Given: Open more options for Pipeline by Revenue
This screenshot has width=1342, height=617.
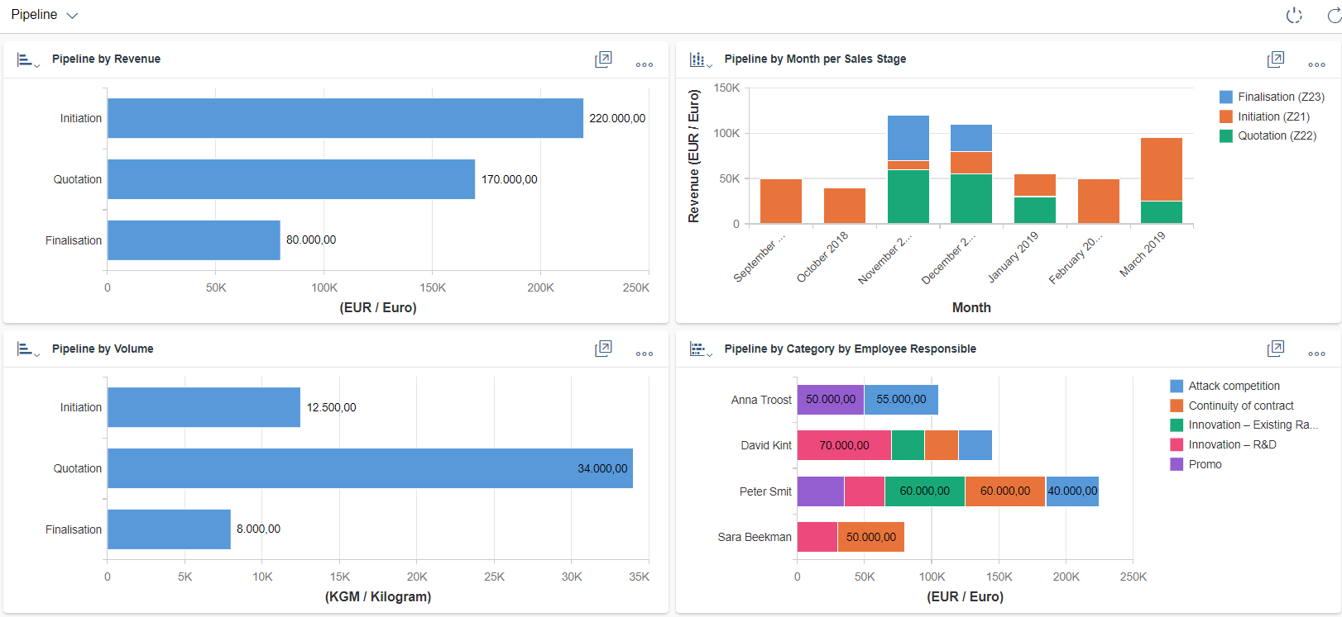Looking at the screenshot, I should (x=644, y=64).
